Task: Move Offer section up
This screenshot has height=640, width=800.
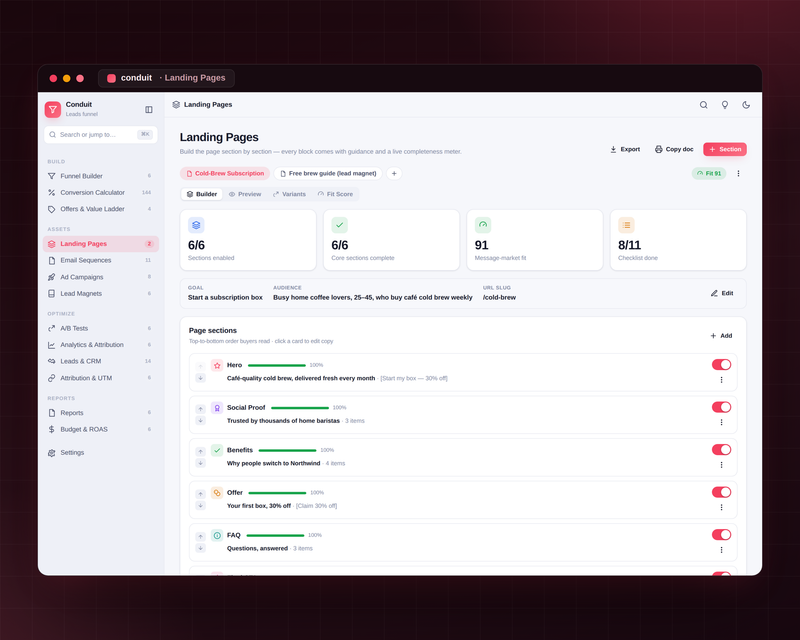Action: 201,494
